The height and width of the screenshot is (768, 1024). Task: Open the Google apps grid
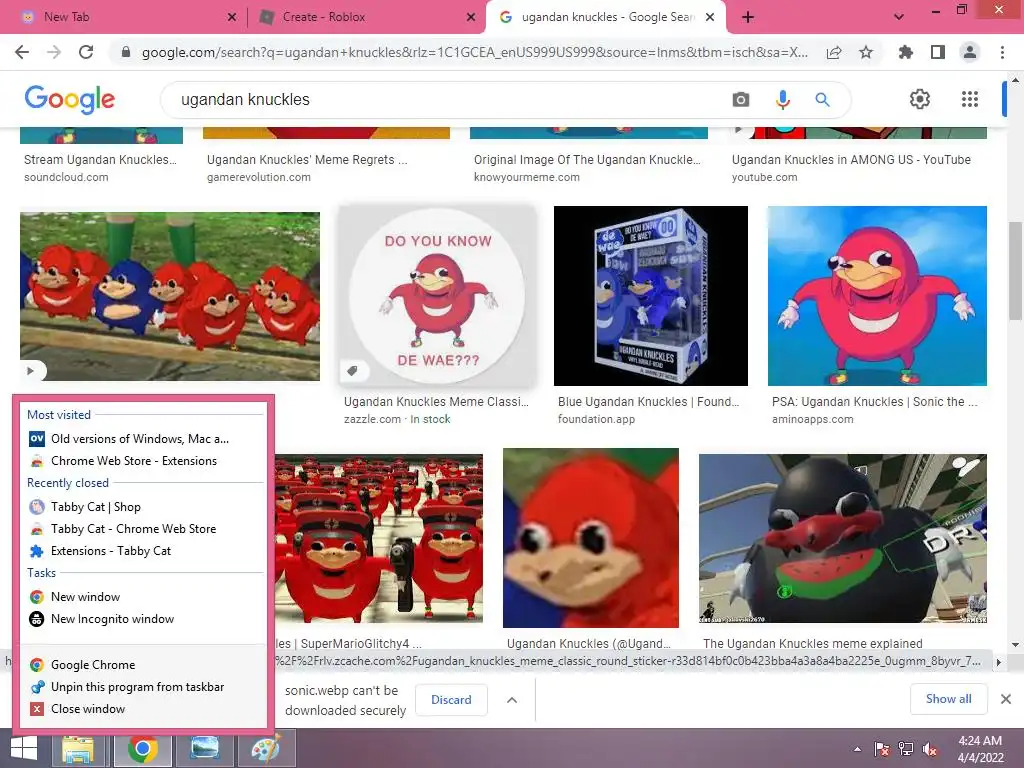[x=970, y=99]
